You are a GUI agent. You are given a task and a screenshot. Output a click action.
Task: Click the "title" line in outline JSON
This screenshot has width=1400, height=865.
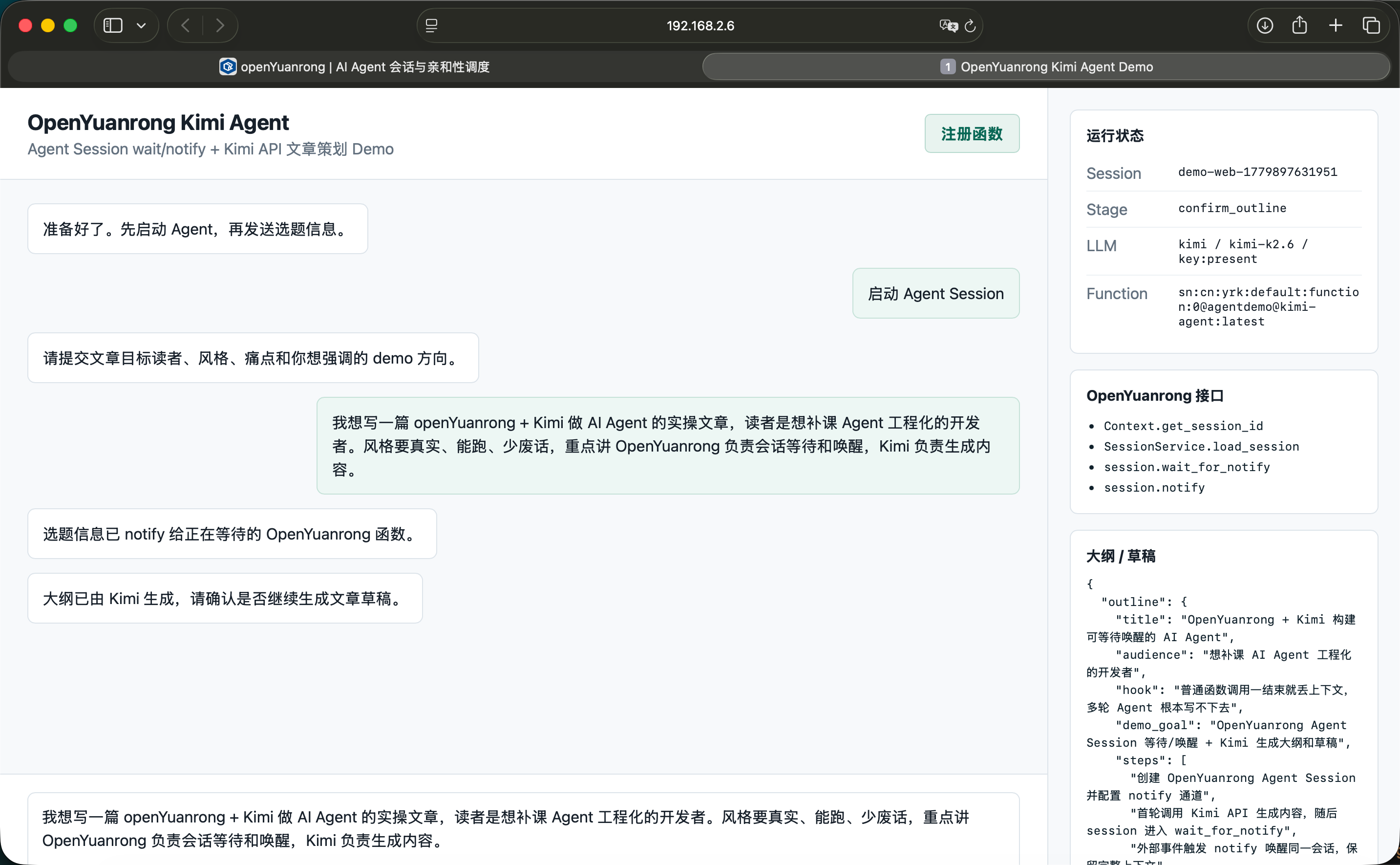1221,628
